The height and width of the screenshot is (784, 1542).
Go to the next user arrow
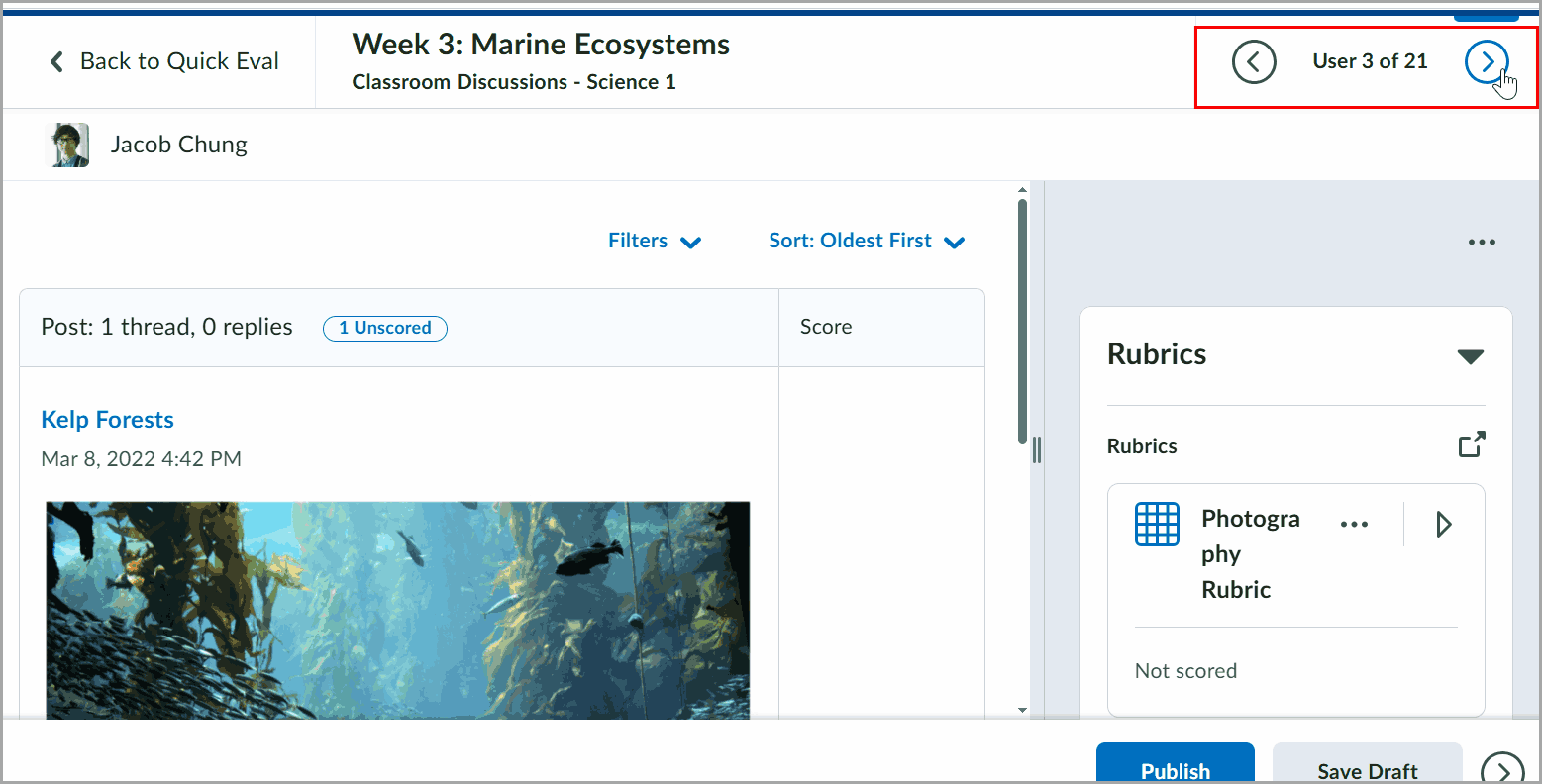point(1486,62)
